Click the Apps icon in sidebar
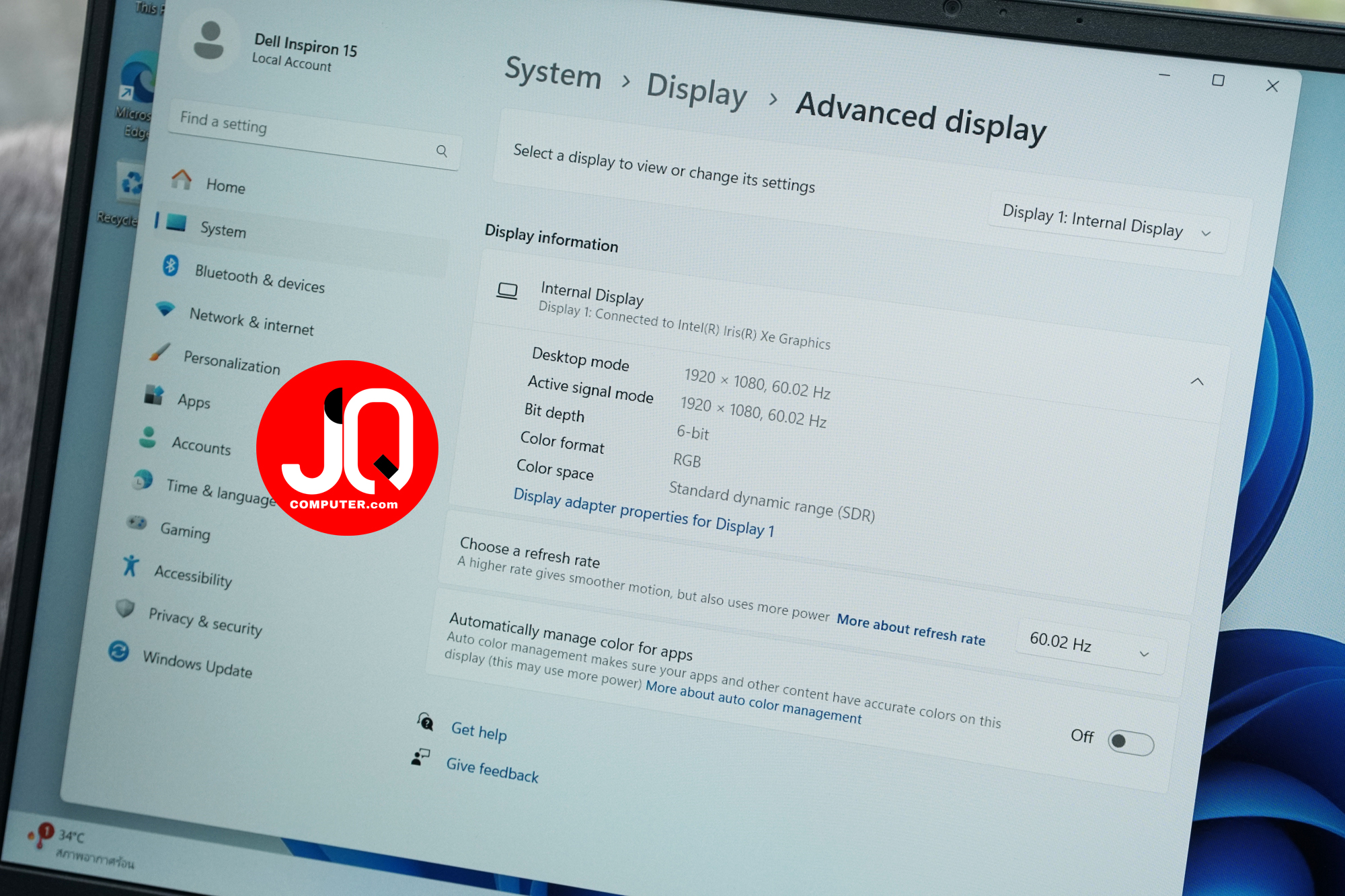Screen dimensions: 1345x896 click(x=154, y=395)
